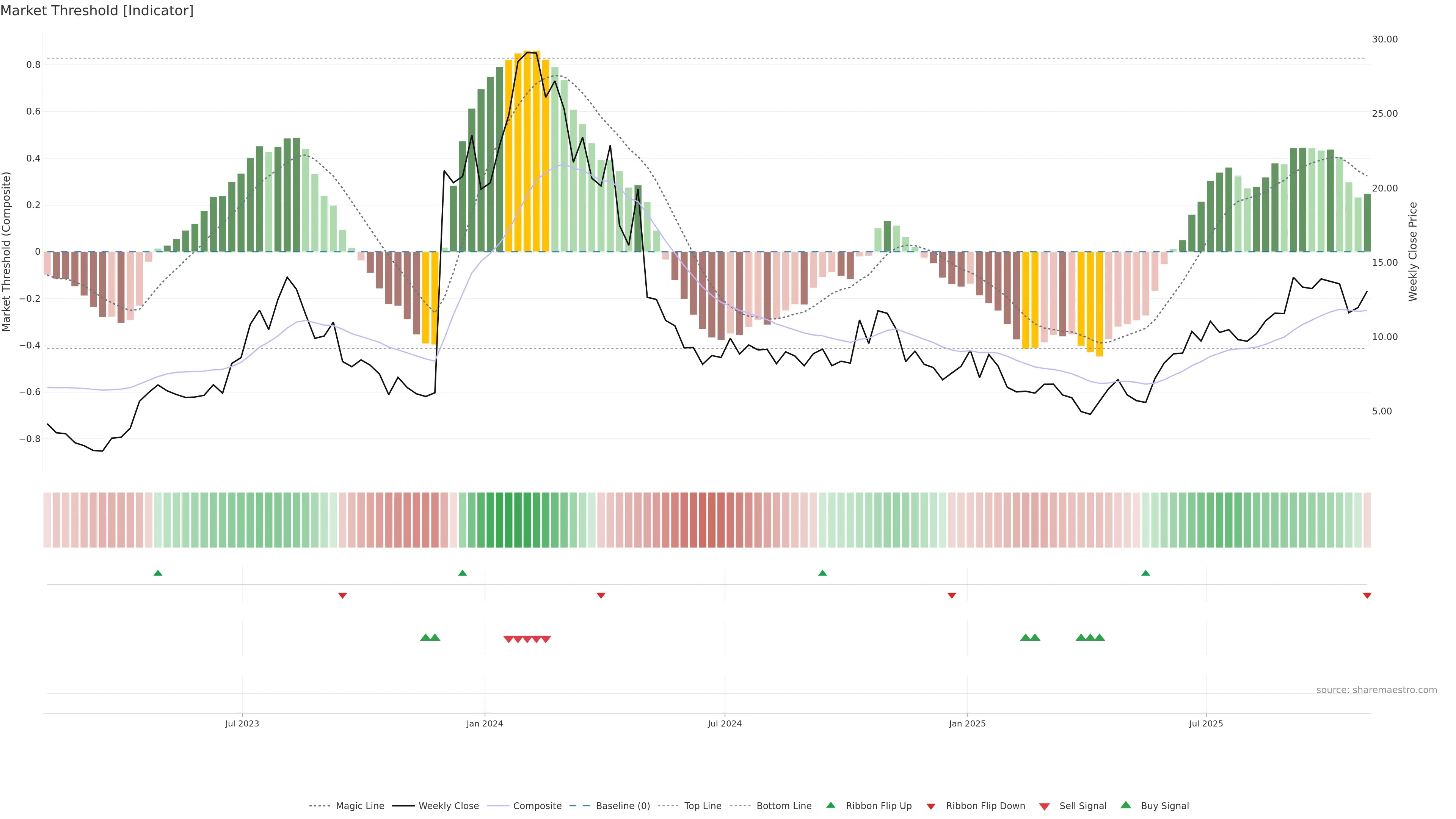This screenshot has height=819, width=1456.
Task: Click the Buy Signal legend marker
Action: (x=1125, y=805)
